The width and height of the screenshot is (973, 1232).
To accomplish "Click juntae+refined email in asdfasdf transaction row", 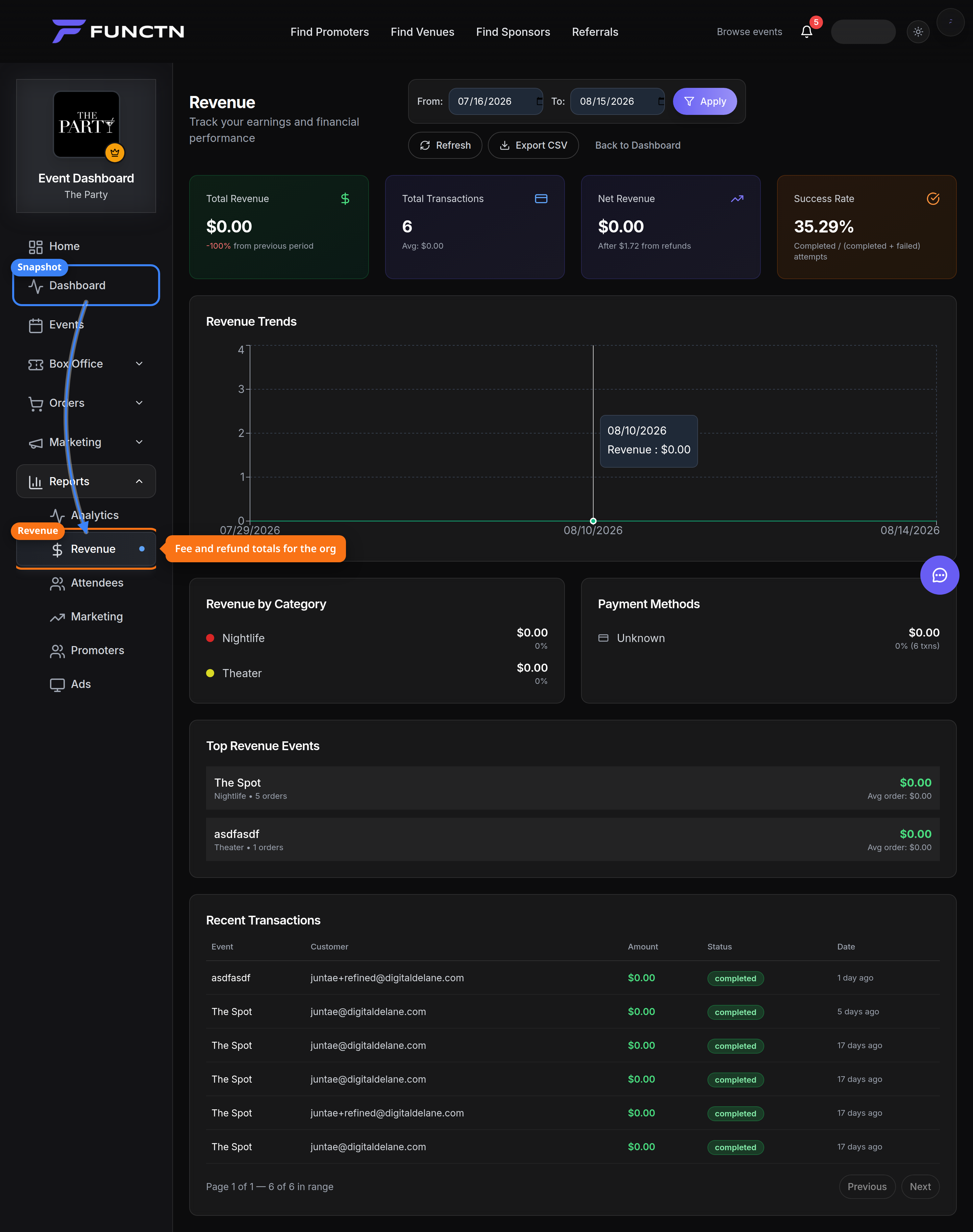I will (x=387, y=978).
